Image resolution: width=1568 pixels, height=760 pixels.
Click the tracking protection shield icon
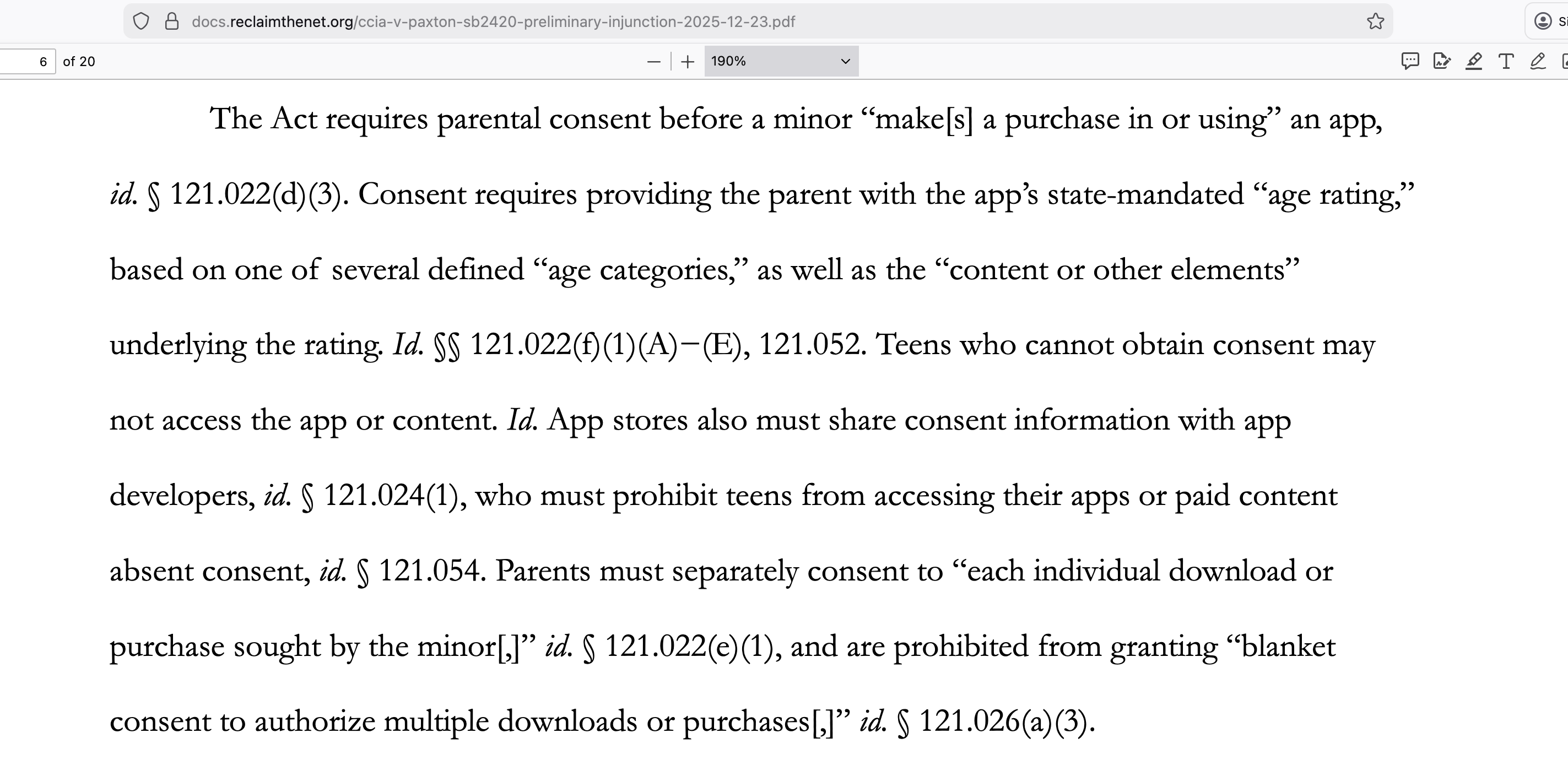pos(141,22)
